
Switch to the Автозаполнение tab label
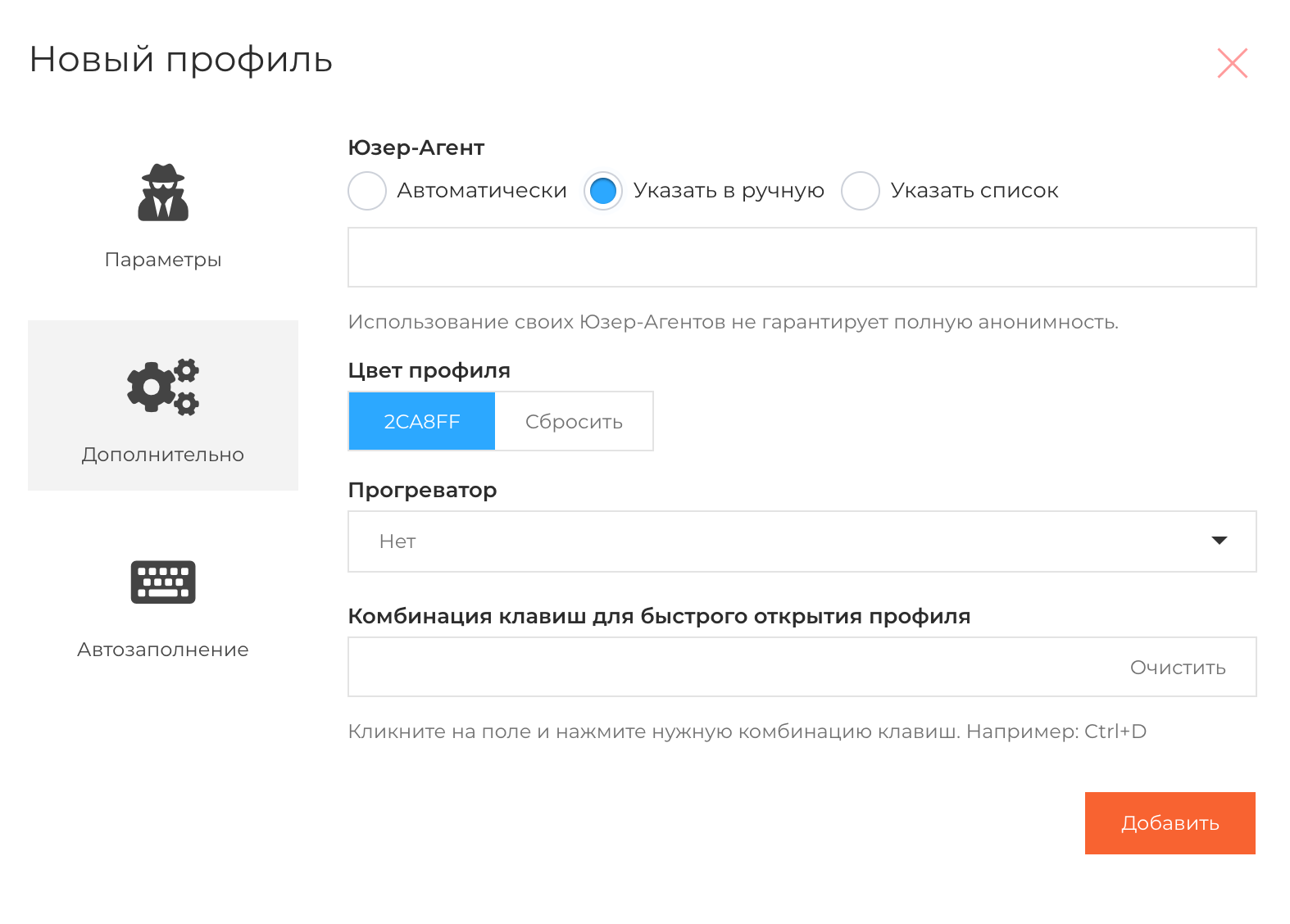pos(163,650)
